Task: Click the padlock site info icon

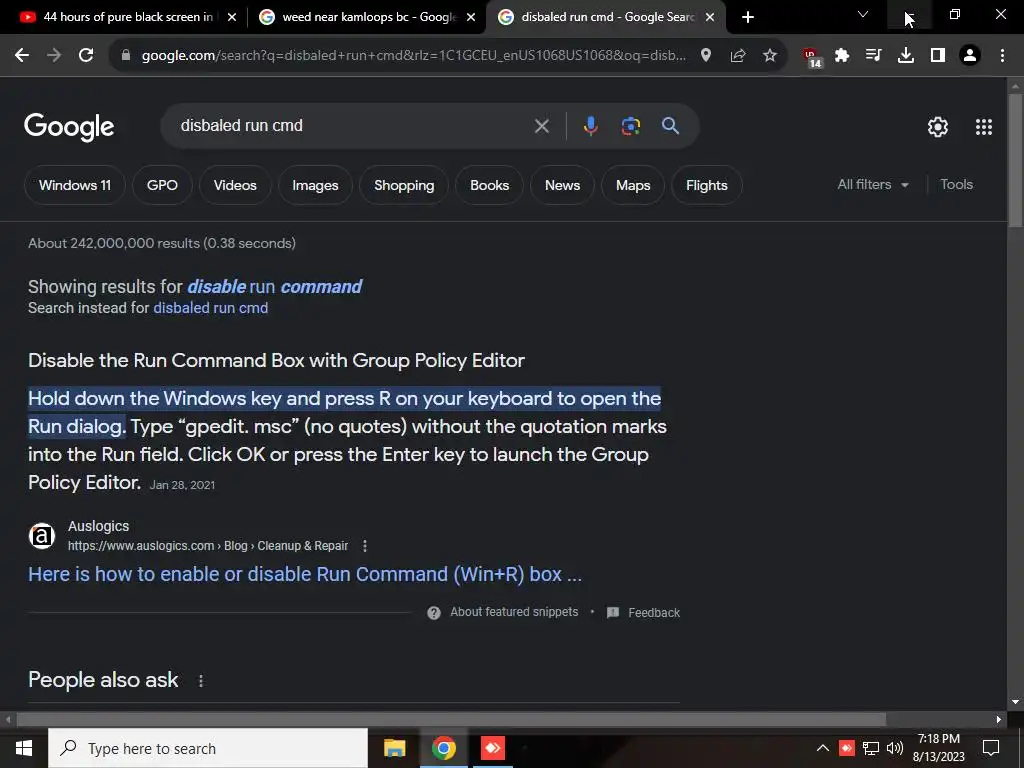Action: pyautogui.click(x=126, y=56)
